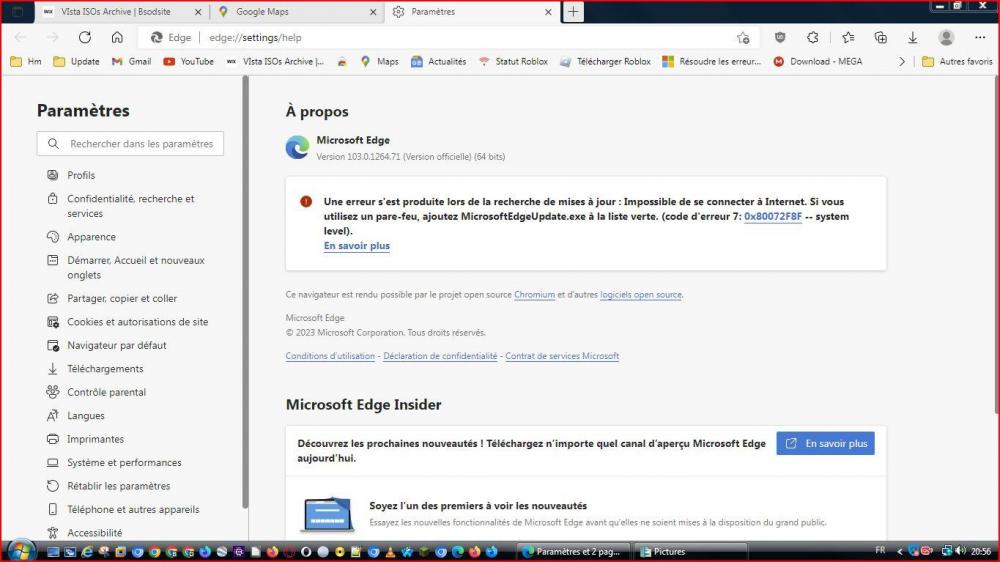
Task: Open the Extensions puzzle icon
Action: [812, 38]
